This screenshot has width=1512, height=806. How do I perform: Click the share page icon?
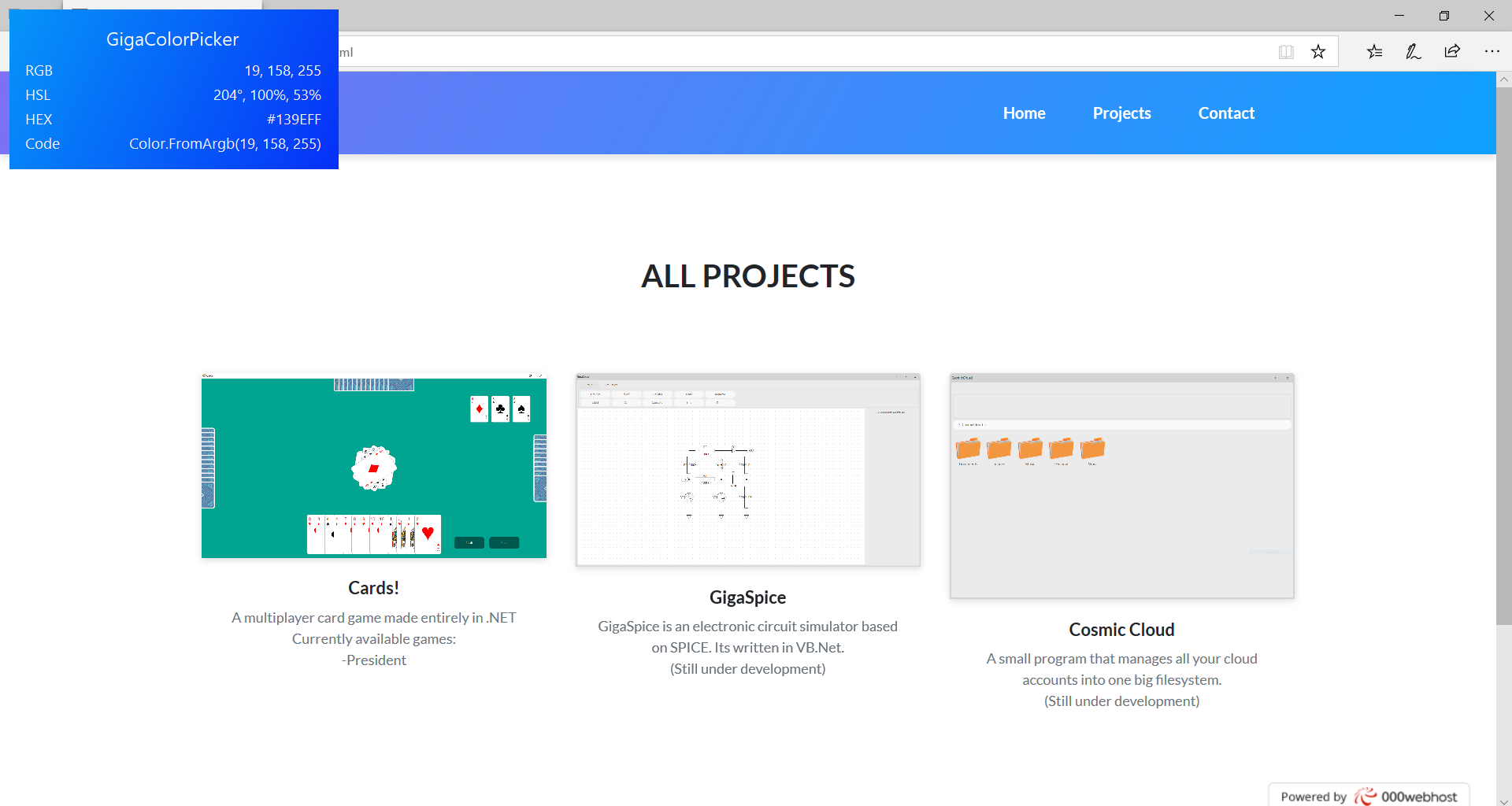pos(1452,52)
